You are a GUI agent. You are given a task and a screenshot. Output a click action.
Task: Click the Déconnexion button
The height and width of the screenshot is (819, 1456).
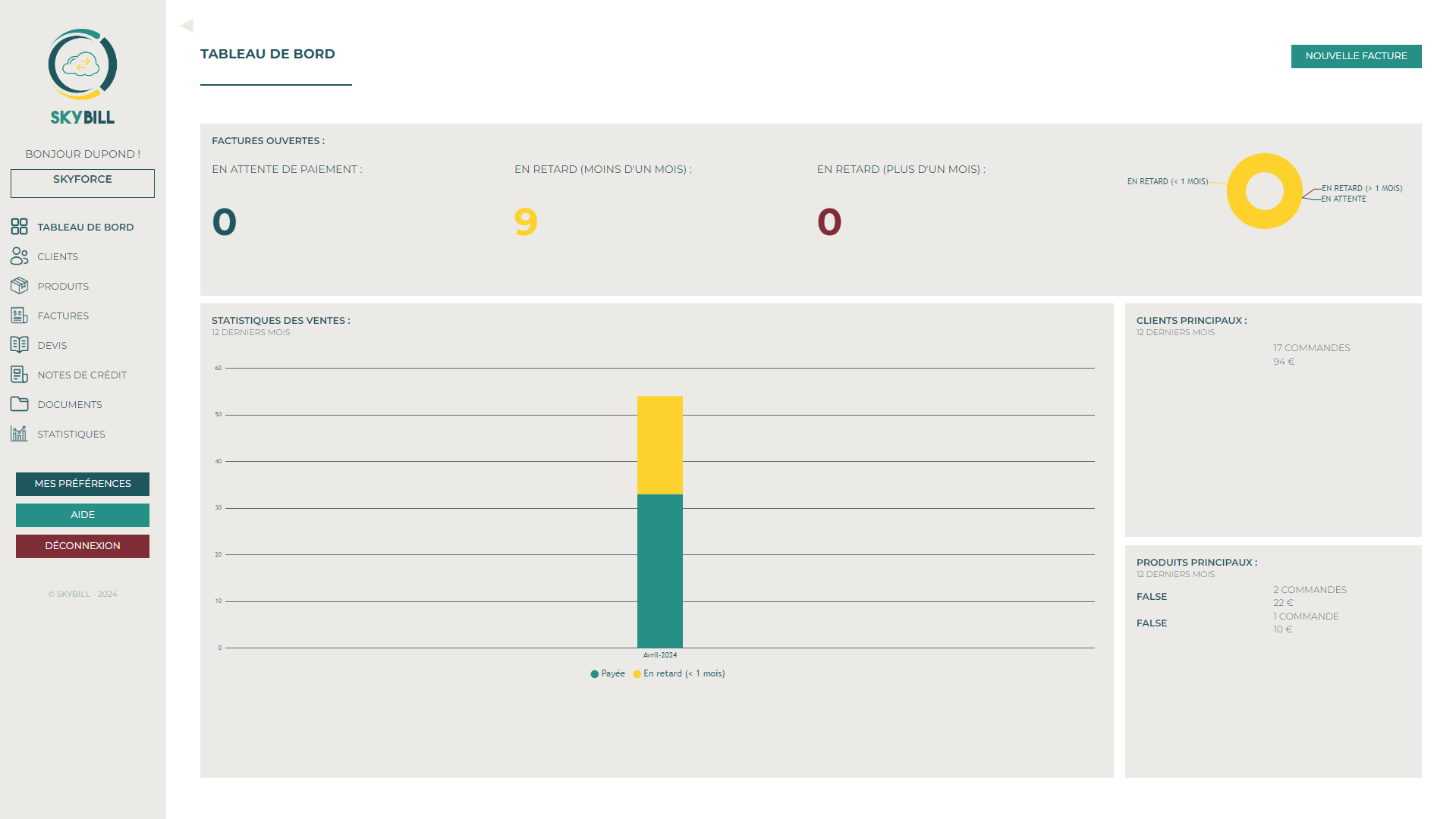pos(83,546)
